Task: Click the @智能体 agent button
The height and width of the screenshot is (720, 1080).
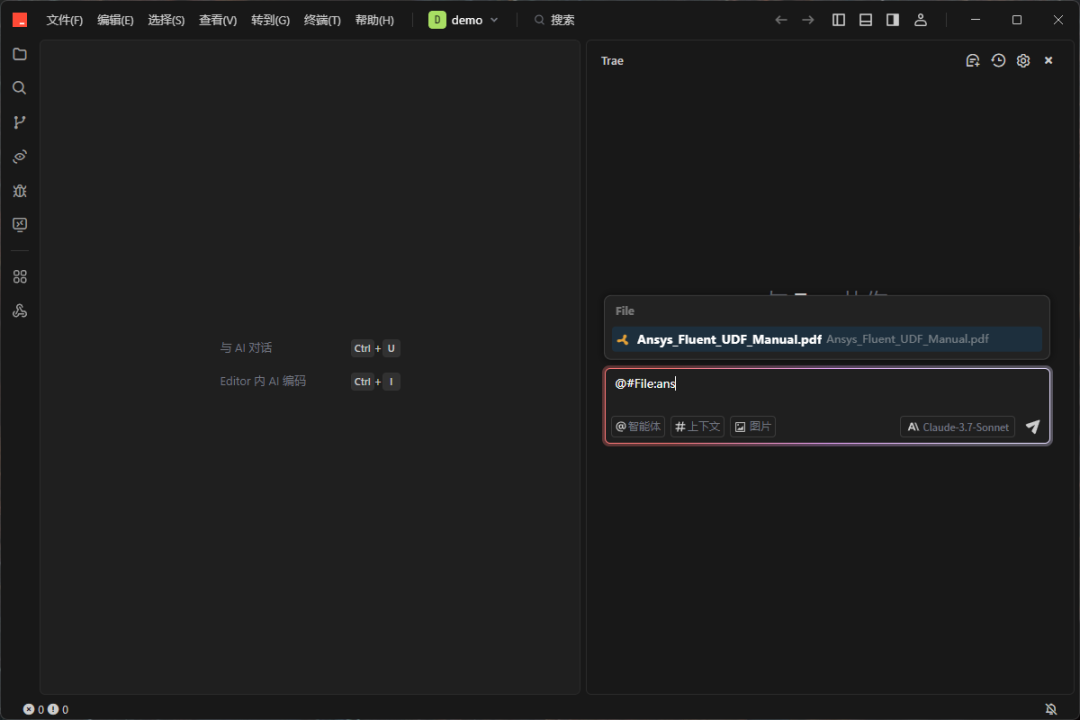Action: click(x=638, y=427)
